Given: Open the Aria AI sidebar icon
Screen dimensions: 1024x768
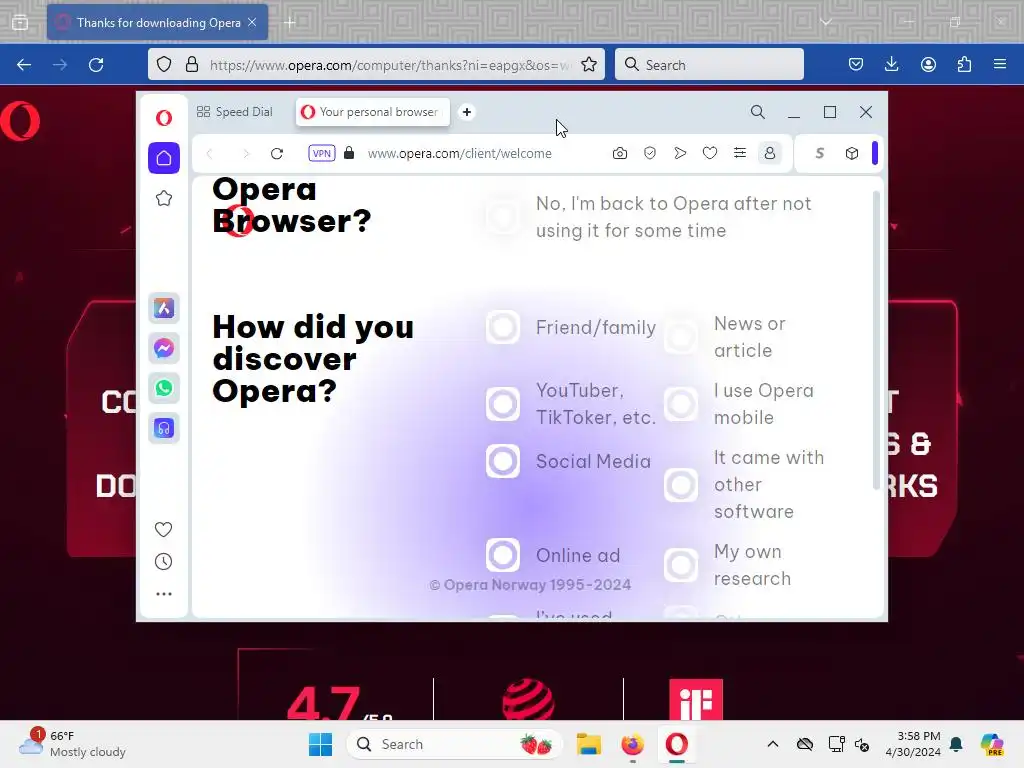Looking at the screenshot, I should [x=164, y=308].
